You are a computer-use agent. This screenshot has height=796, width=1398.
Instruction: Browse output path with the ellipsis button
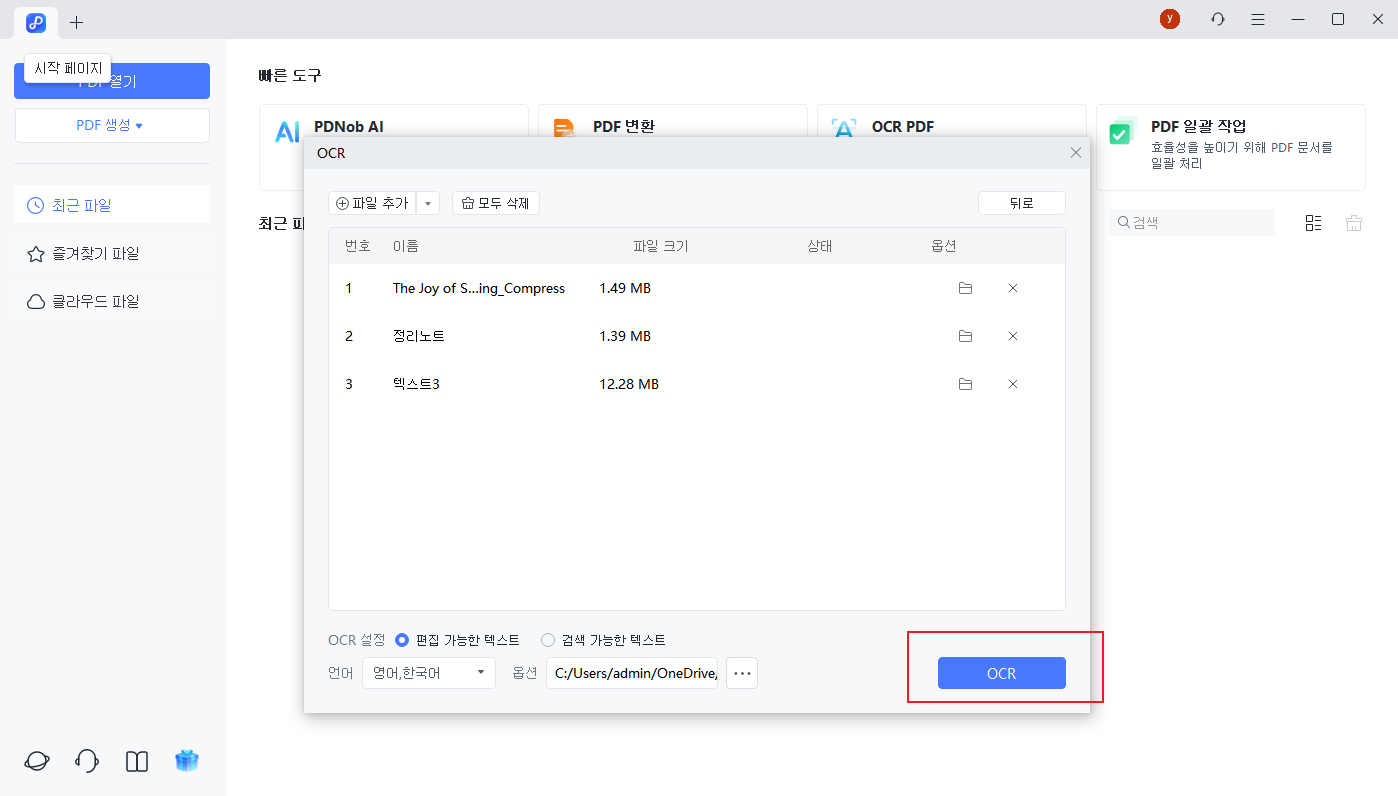click(x=742, y=673)
